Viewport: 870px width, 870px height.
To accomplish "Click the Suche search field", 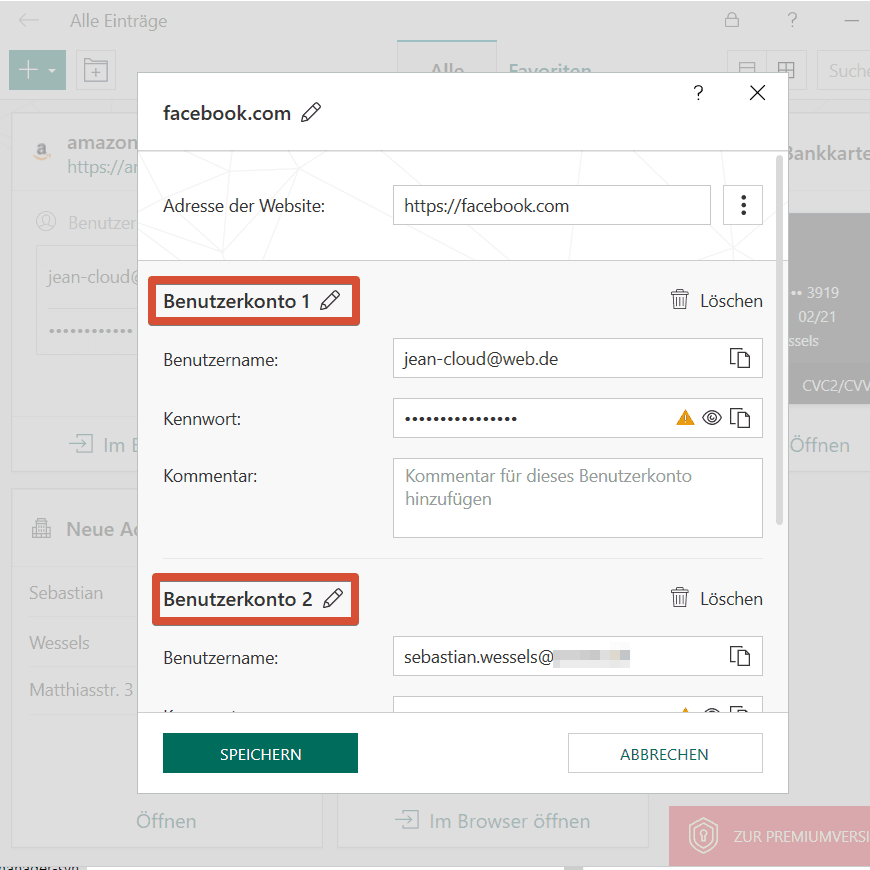I will (x=843, y=70).
